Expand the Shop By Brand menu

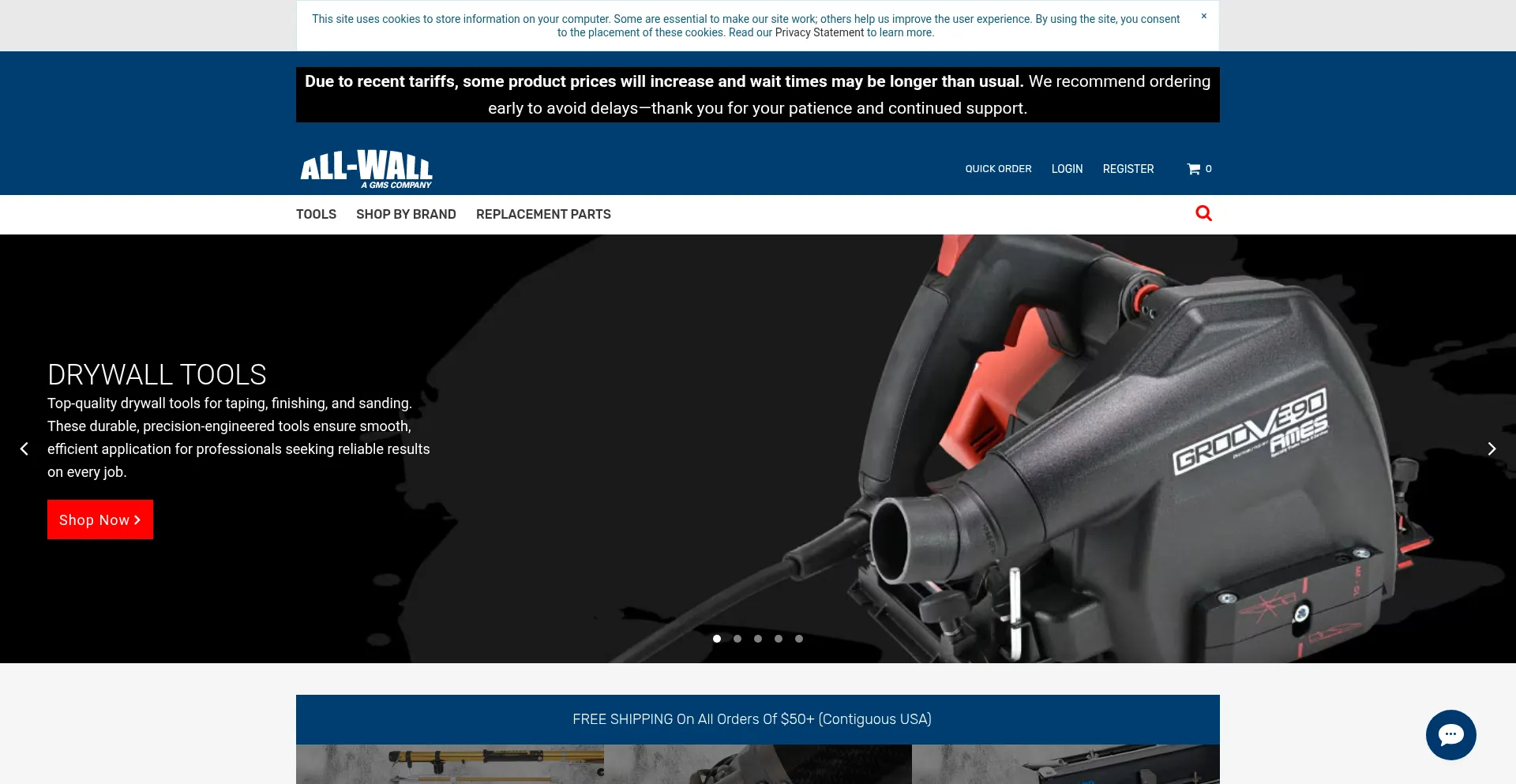click(406, 214)
